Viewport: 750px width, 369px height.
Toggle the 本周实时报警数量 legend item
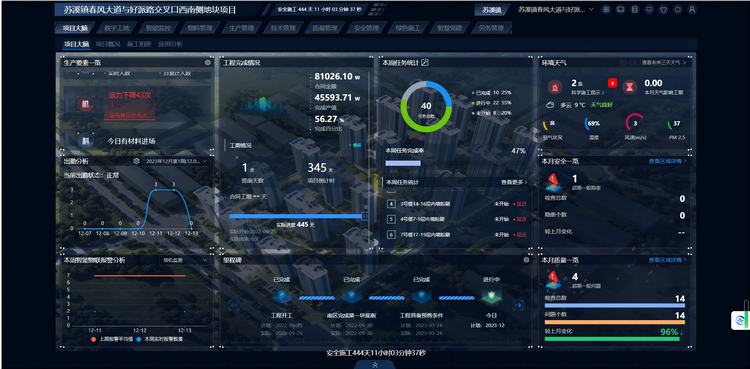pyautogui.click(x=159, y=339)
